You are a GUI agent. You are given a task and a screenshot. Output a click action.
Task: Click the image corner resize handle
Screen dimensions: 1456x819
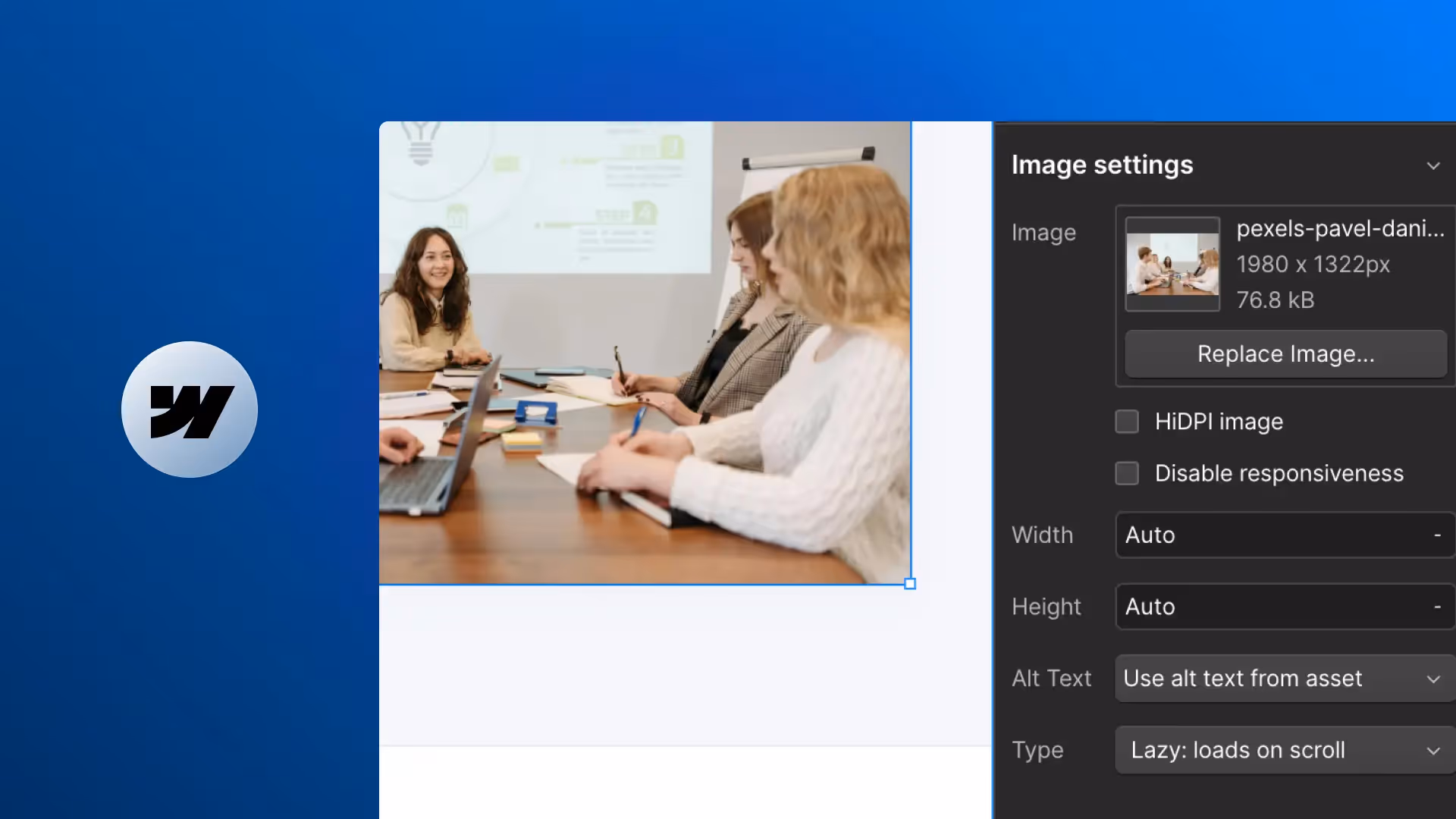pos(910,584)
